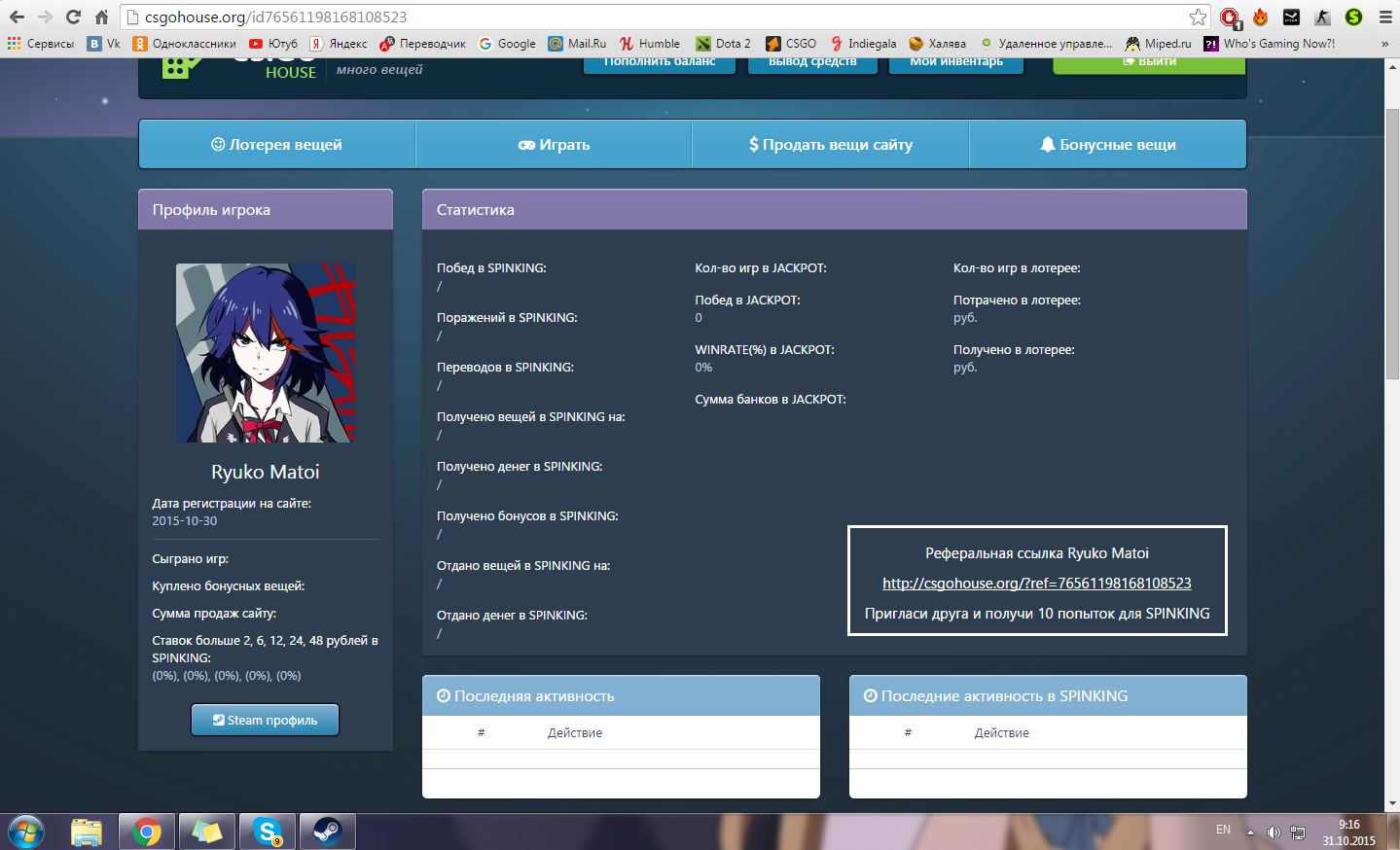
Task: Open the Dota 2 bookmark
Action: pos(723,44)
